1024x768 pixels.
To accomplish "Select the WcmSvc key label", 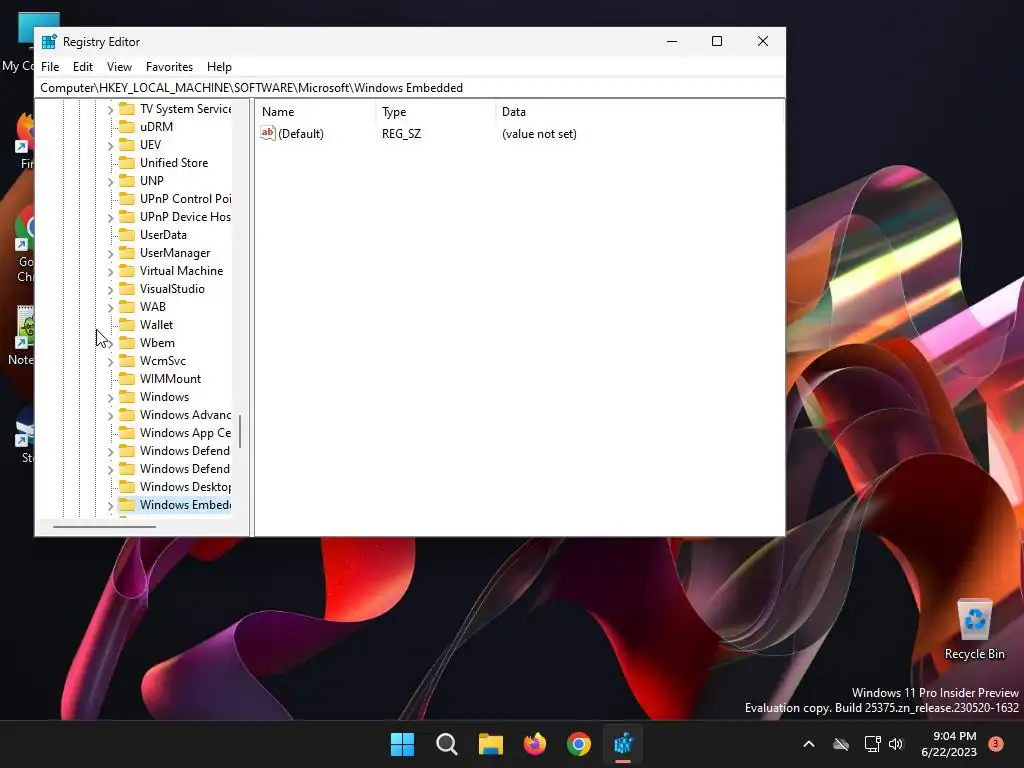I will (163, 361).
